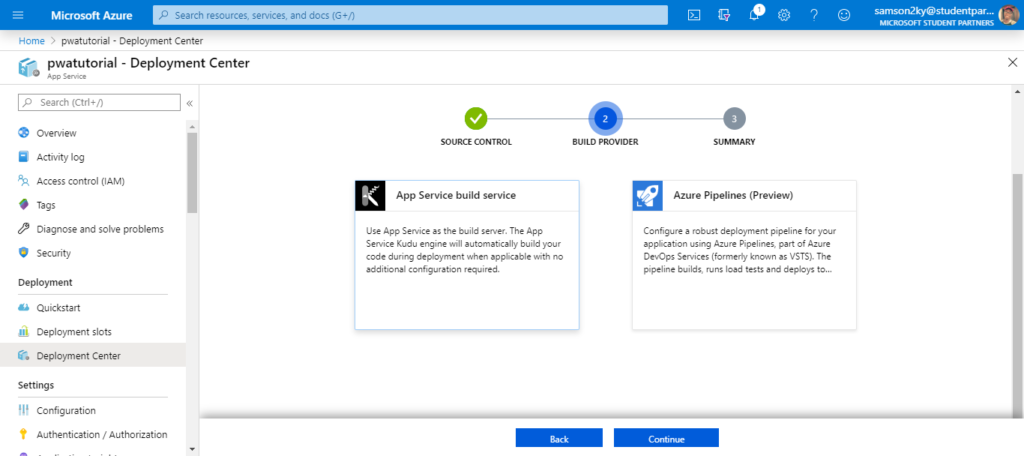Click the Quickstart cloud icon
This screenshot has height=456, width=1024.
pos(24,308)
